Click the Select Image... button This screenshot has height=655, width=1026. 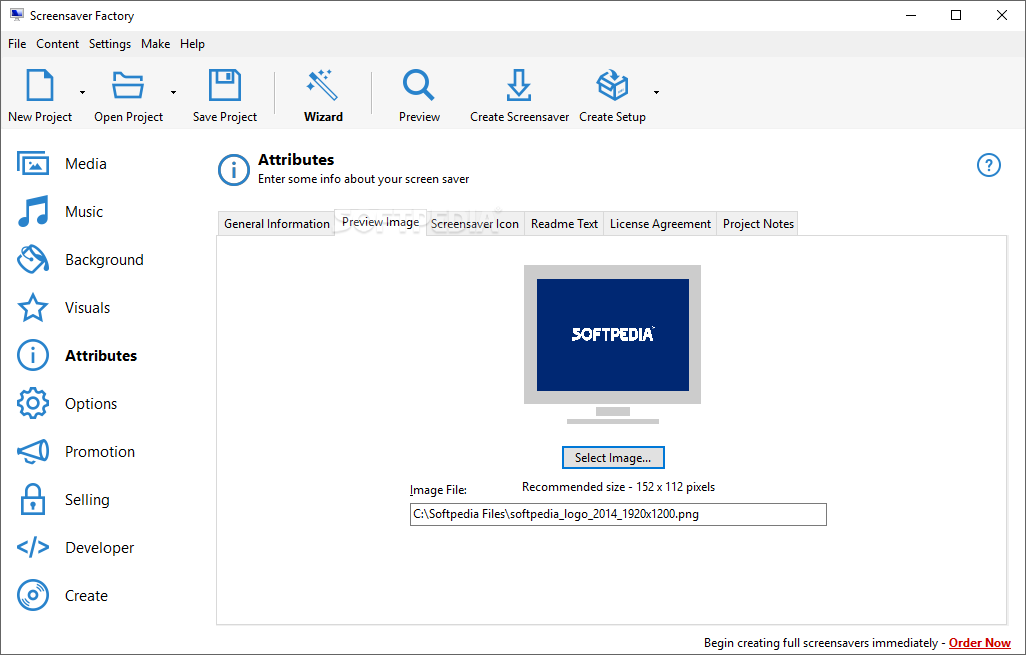click(613, 457)
